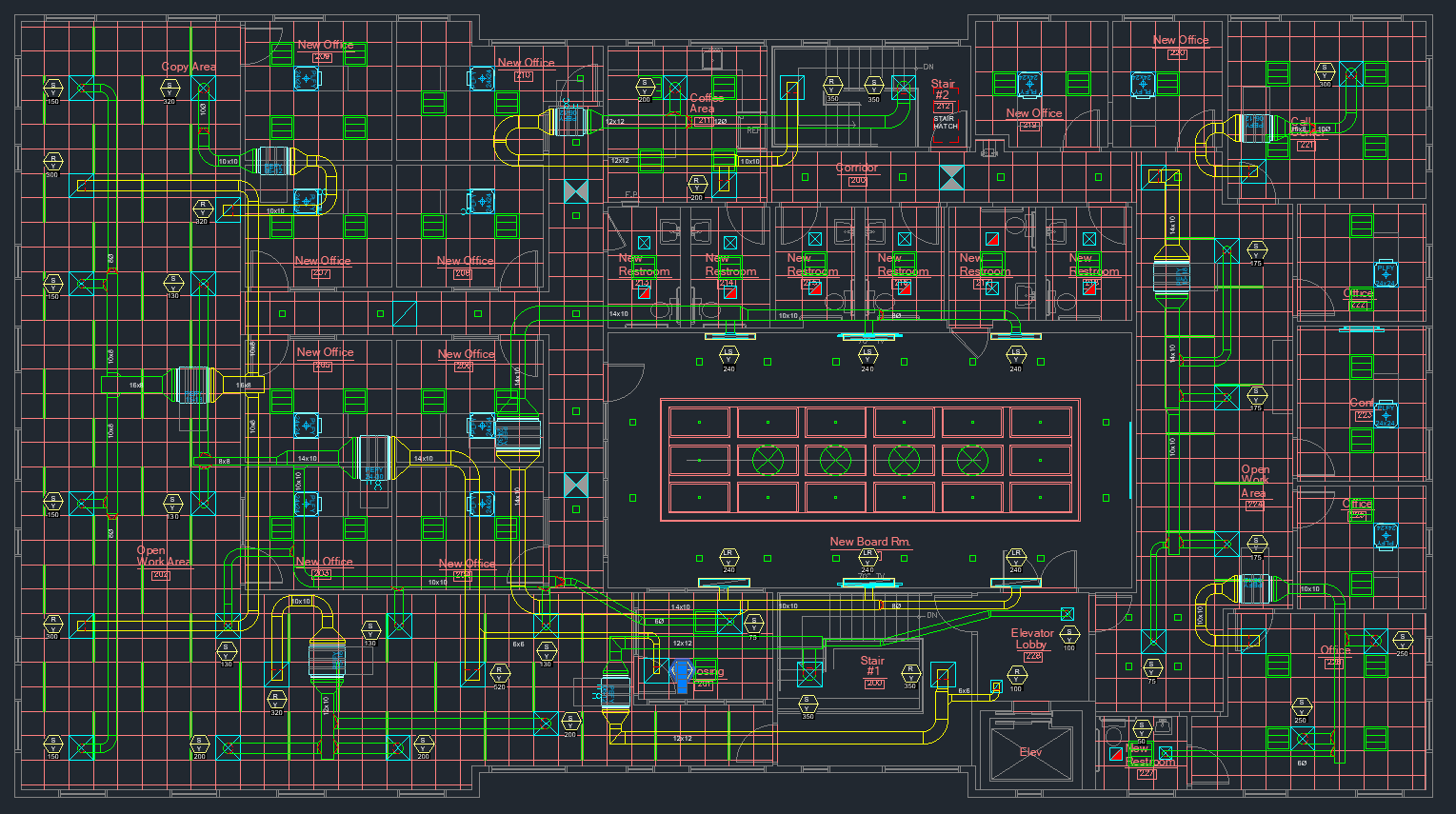Select the supply diffuser symbol in the Coffee Area

[x=675, y=88]
